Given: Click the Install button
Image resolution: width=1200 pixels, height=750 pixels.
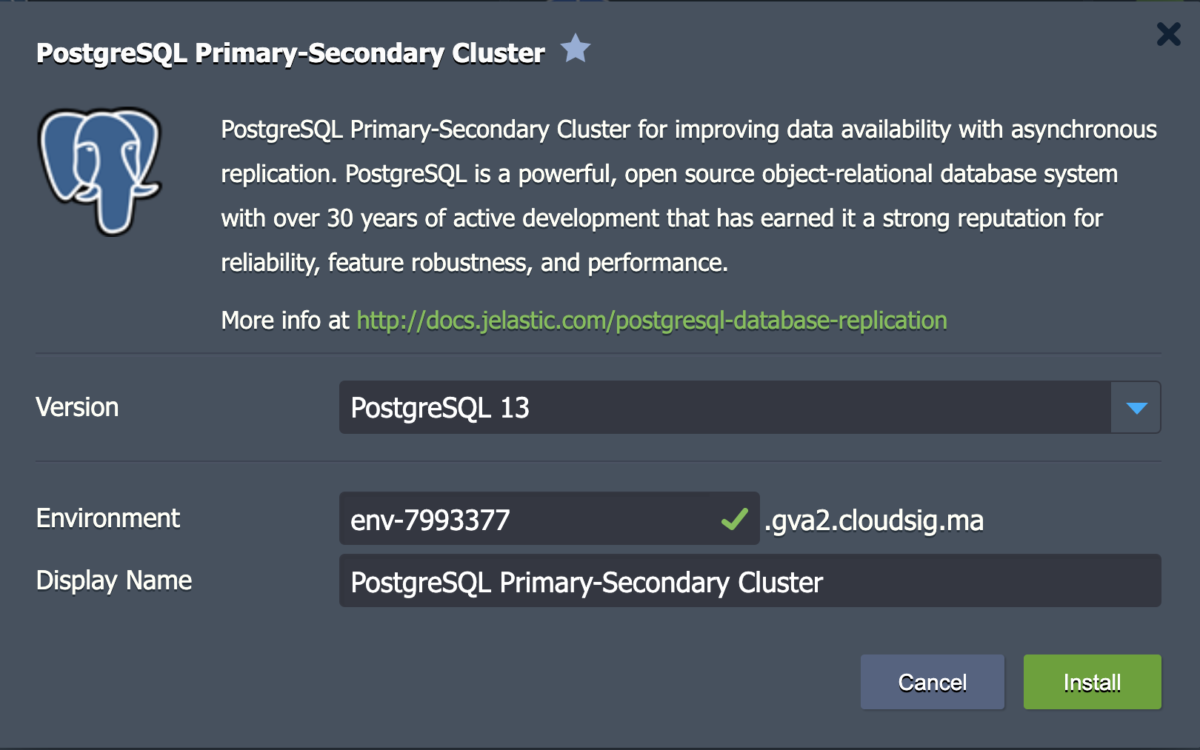Looking at the screenshot, I should coord(1091,682).
